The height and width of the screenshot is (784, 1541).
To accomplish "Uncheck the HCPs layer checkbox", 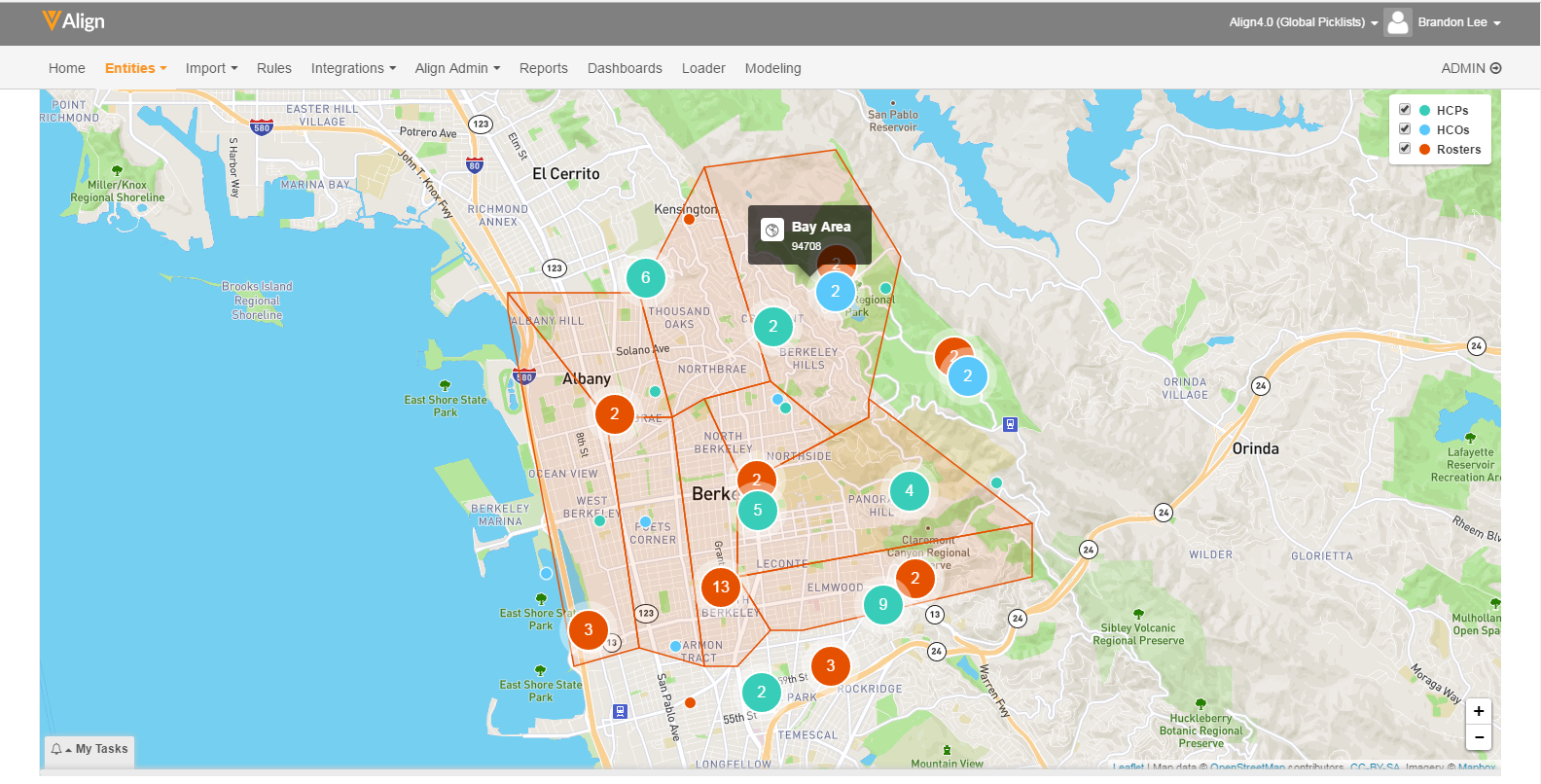I will tap(1404, 109).
